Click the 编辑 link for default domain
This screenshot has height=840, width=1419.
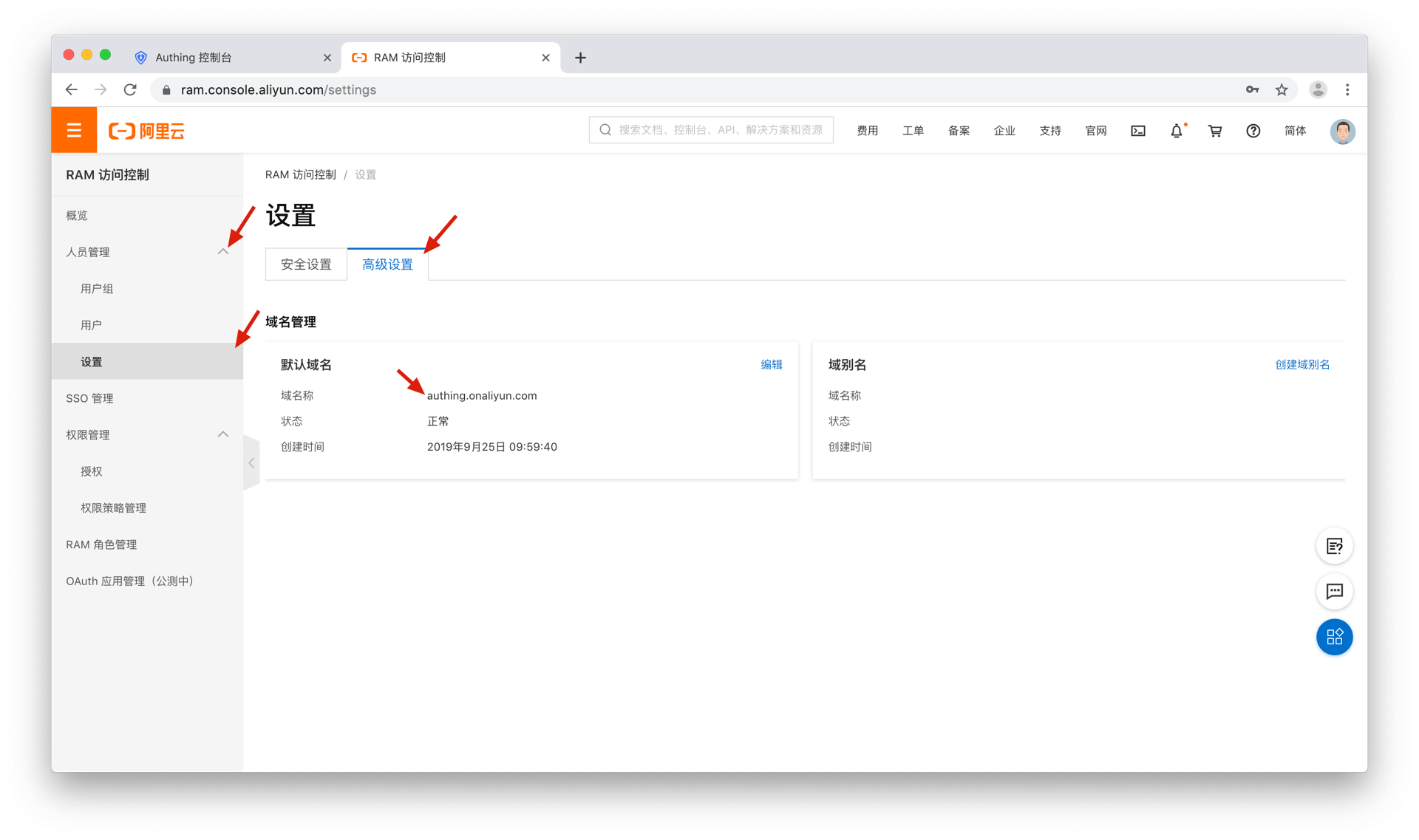771,364
